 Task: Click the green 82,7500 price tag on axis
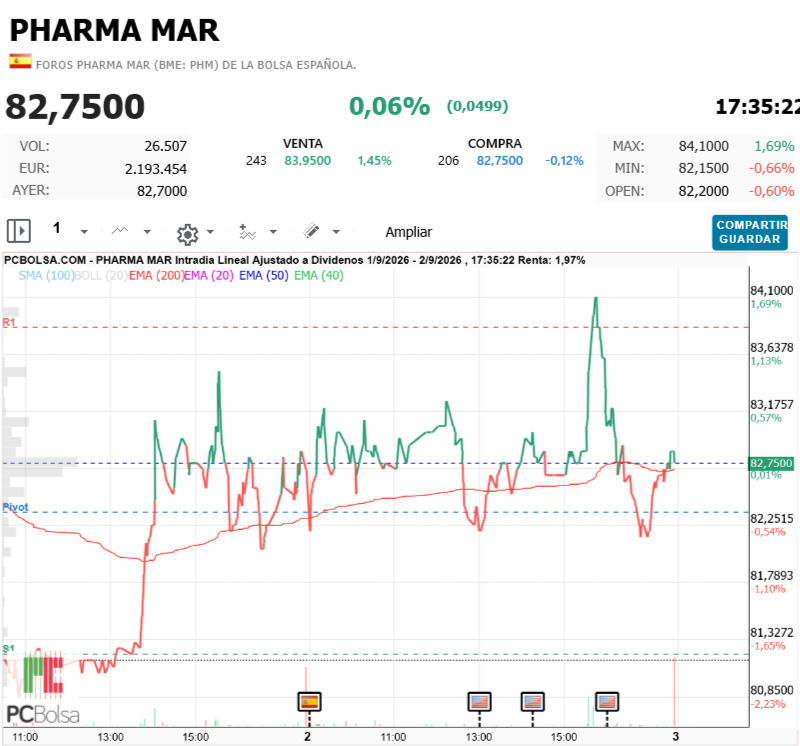click(x=771, y=463)
